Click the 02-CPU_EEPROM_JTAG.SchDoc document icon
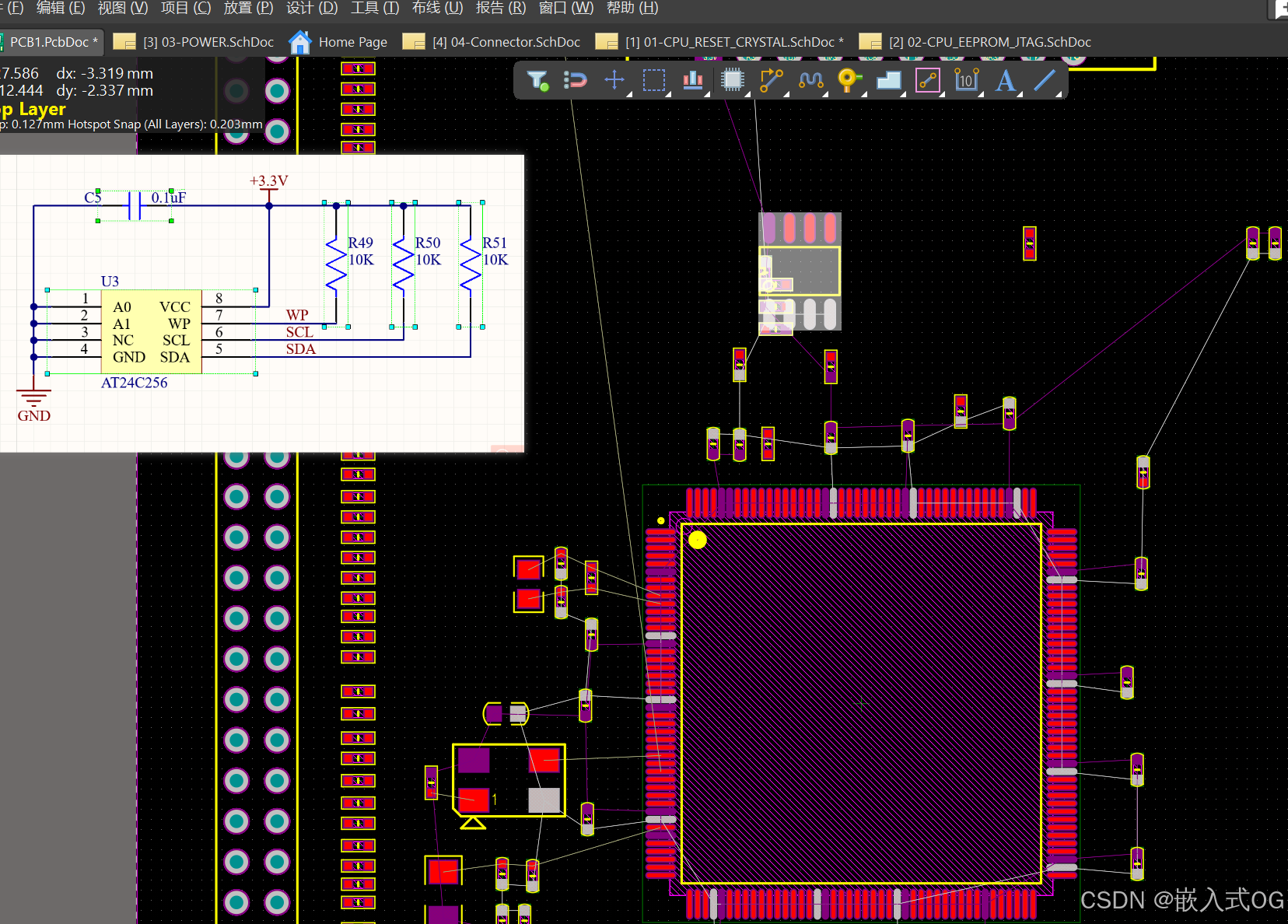Image resolution: width=1288 pixels, height=924 pixels. 870,42
